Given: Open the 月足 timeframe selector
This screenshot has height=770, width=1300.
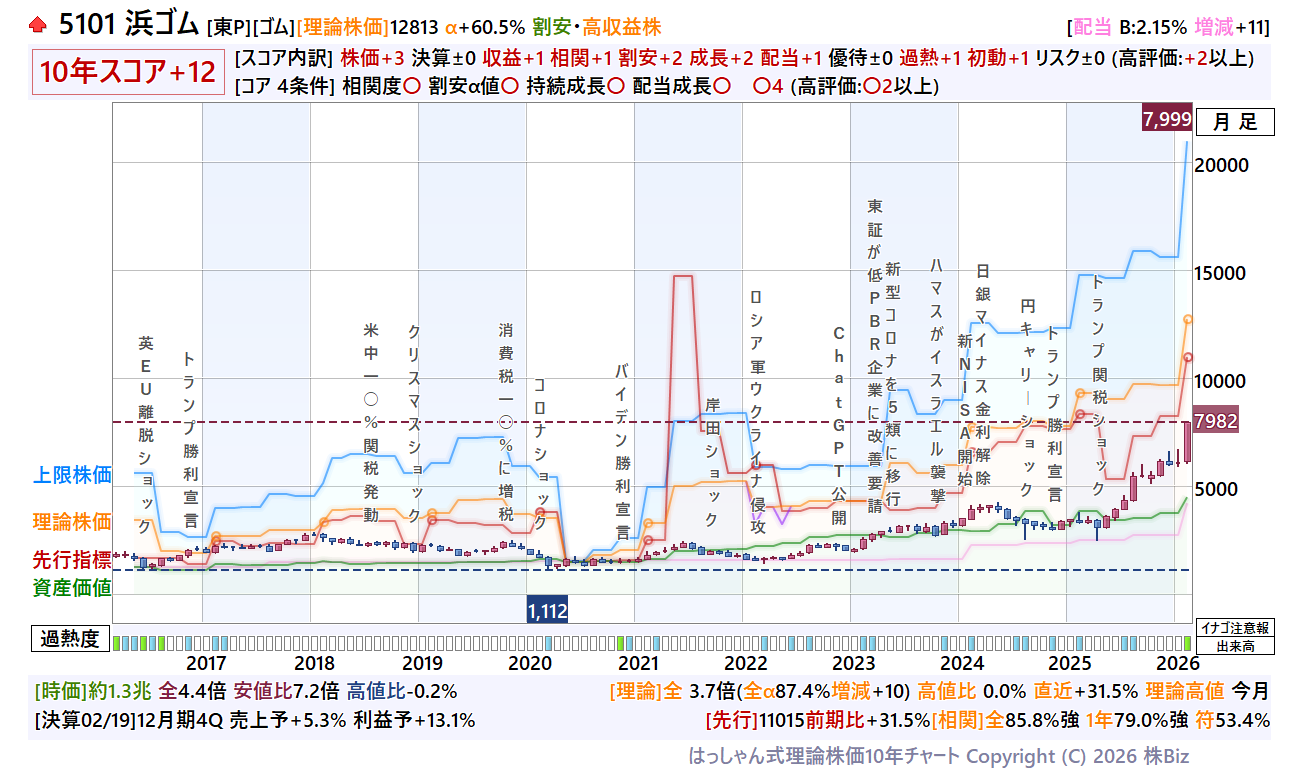Looking at the screenshot, I should (x=1235, y=123).
